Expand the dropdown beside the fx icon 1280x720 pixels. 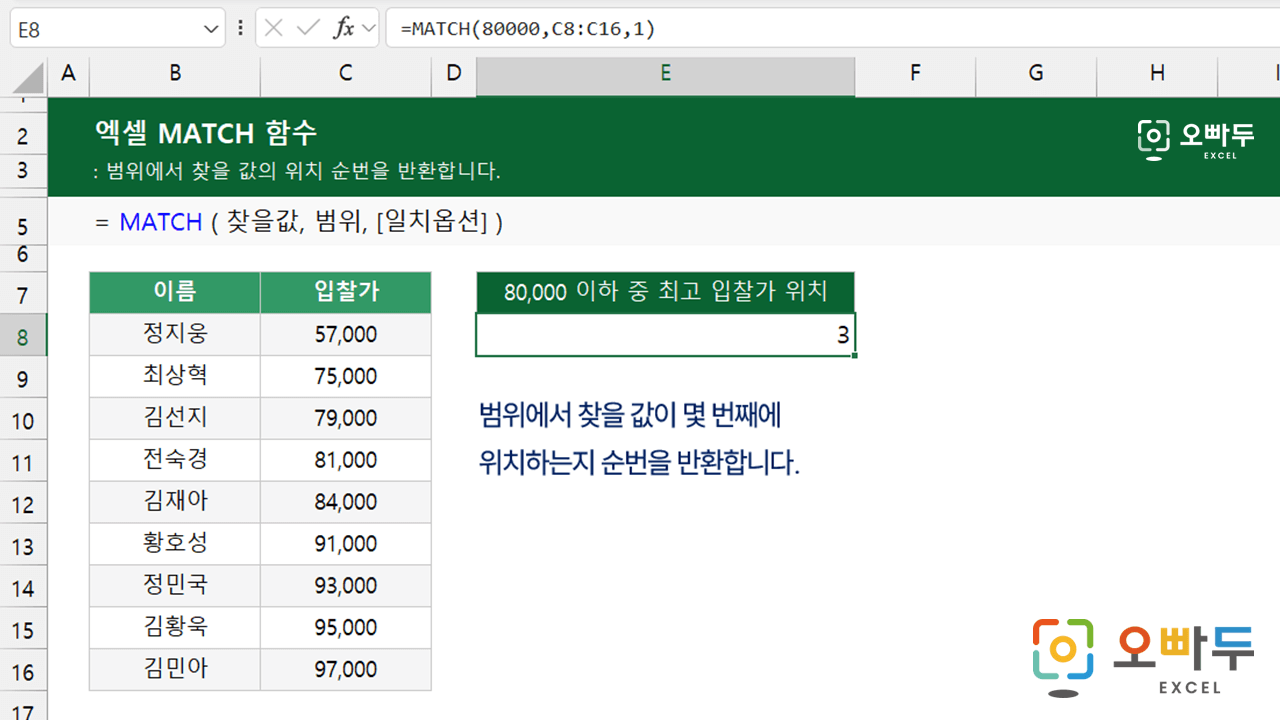click(x=368, y=29)
